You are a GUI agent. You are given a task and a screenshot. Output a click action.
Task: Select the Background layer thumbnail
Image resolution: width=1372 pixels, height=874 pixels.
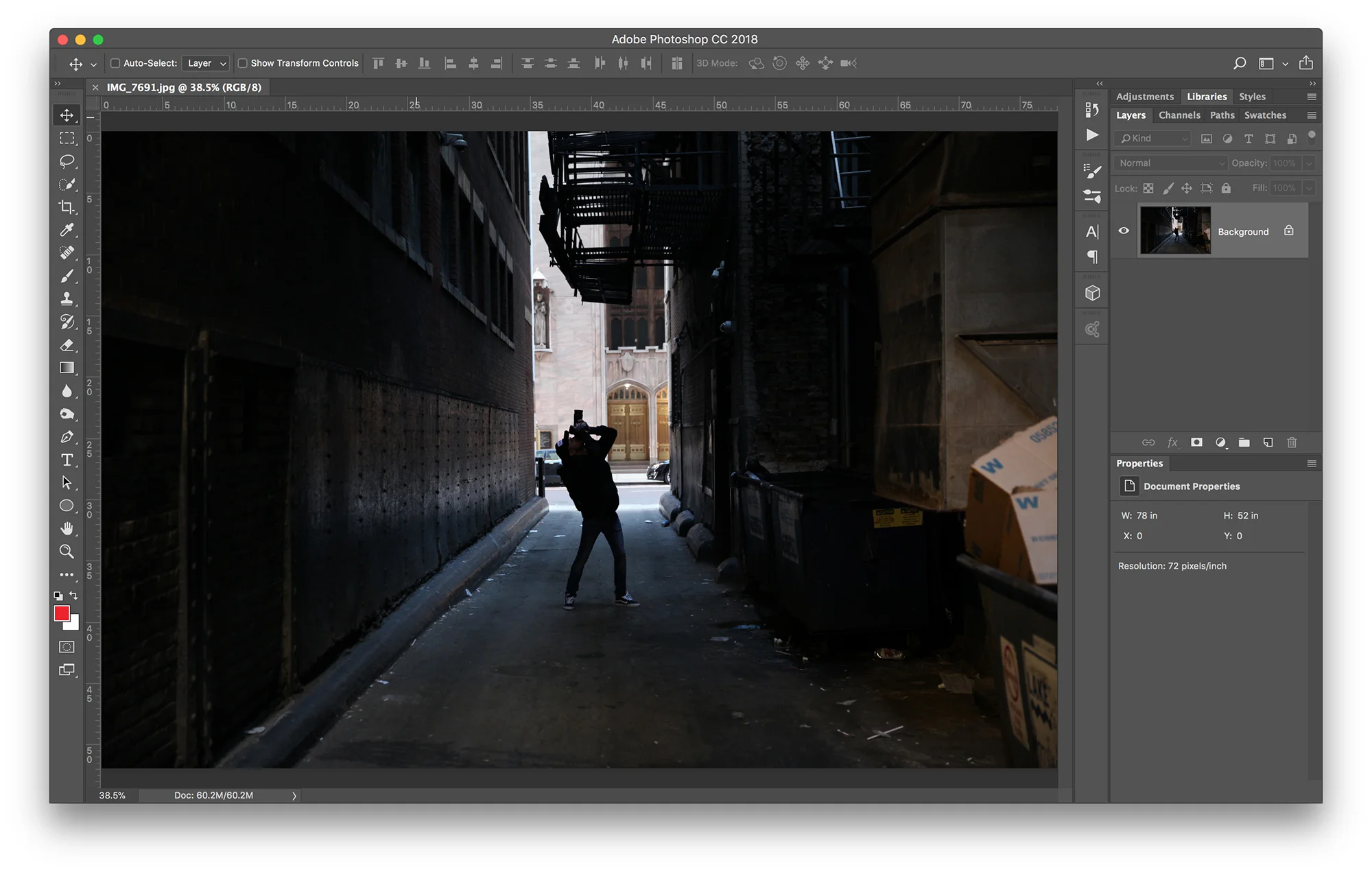(1176, 231)
